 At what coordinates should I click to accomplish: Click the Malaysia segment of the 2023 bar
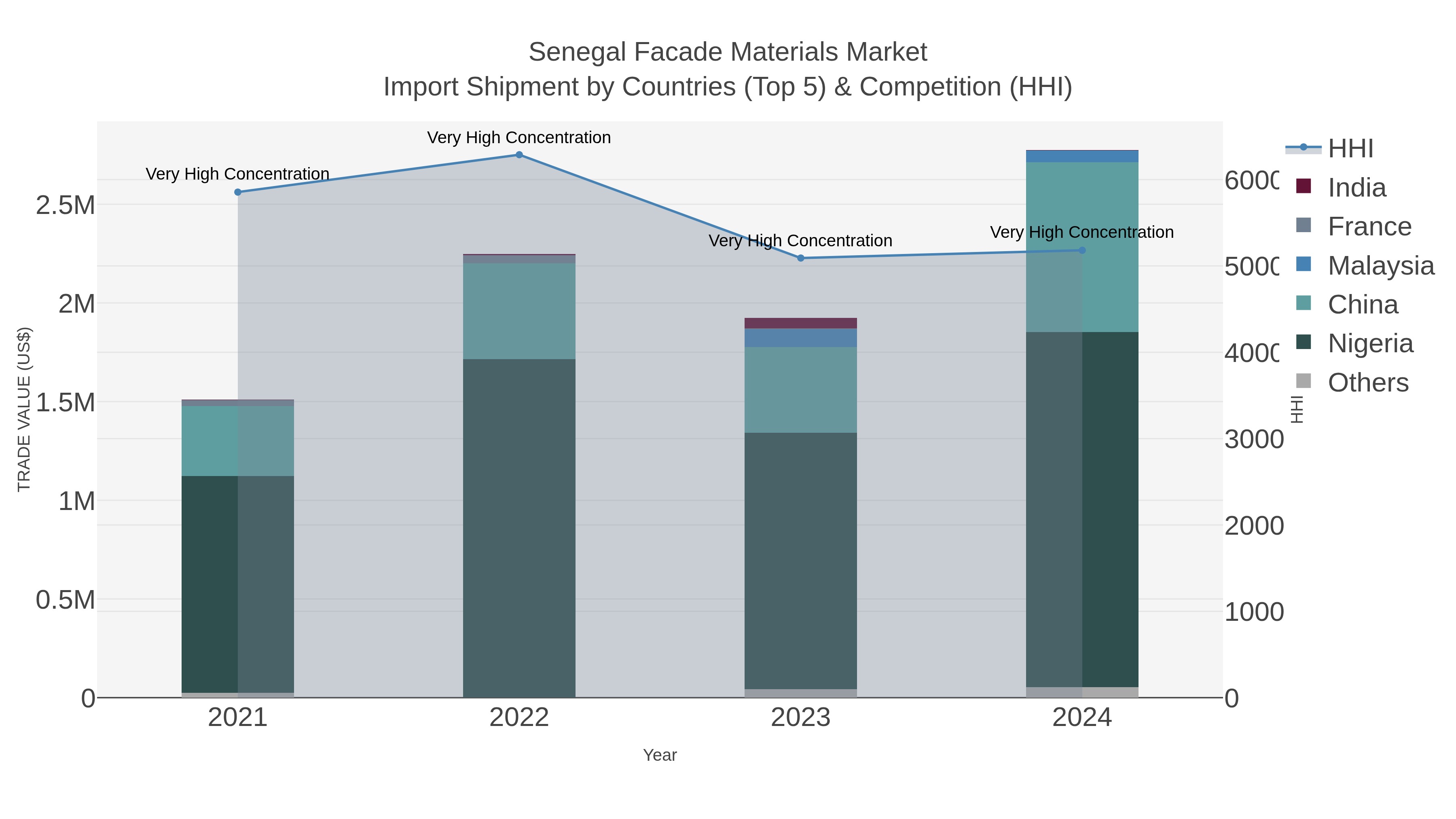tap(800, 338)
